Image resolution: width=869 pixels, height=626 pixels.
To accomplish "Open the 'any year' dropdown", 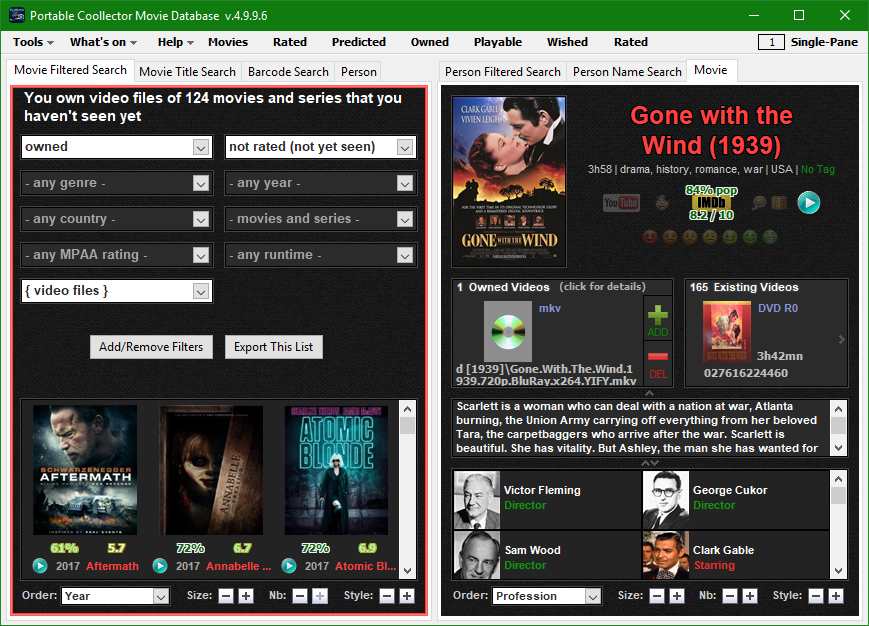I will (320, 183).
